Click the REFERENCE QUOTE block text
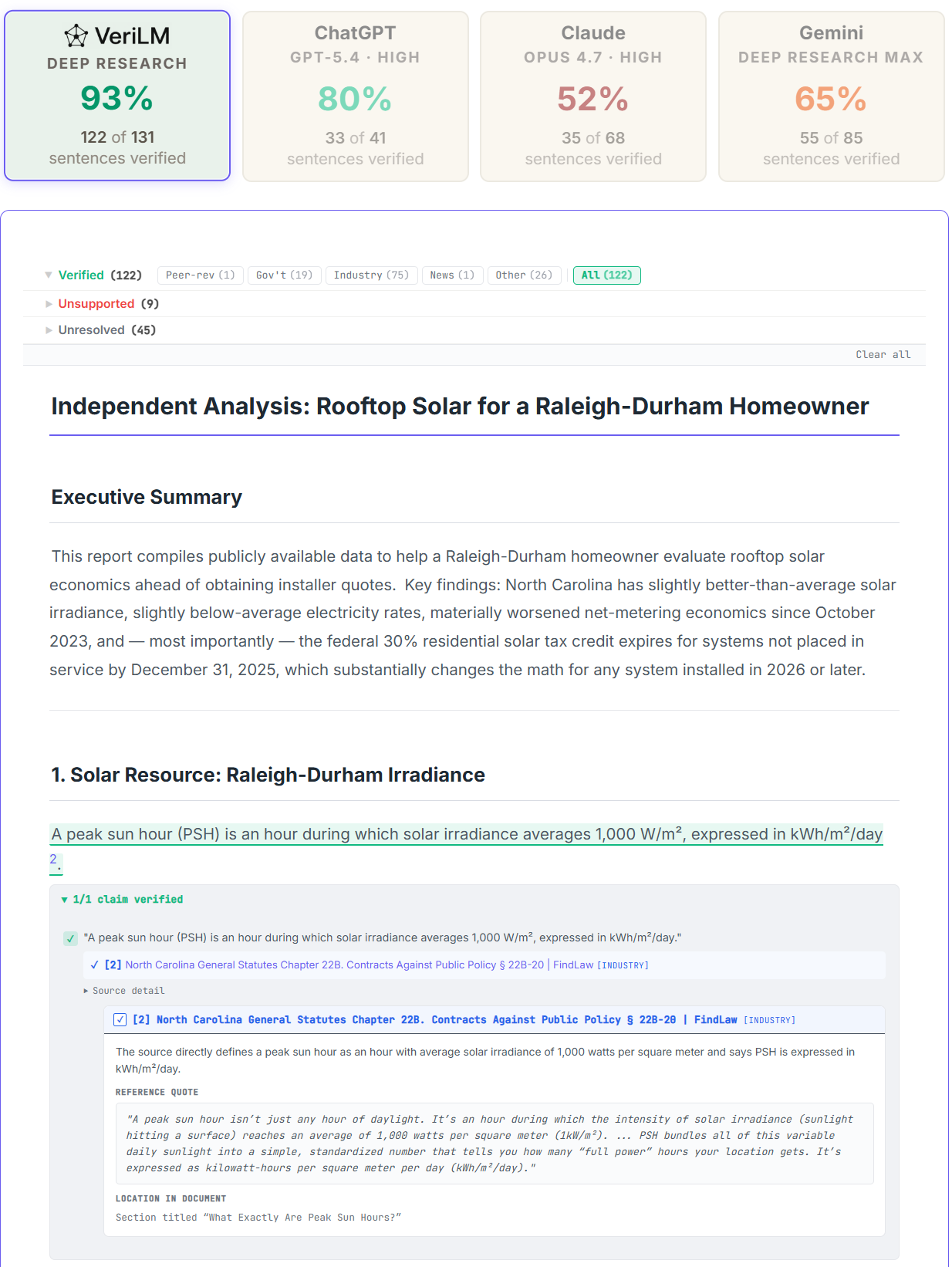Viewport: 952px width, 1267px height. [x=495, y=1144]
